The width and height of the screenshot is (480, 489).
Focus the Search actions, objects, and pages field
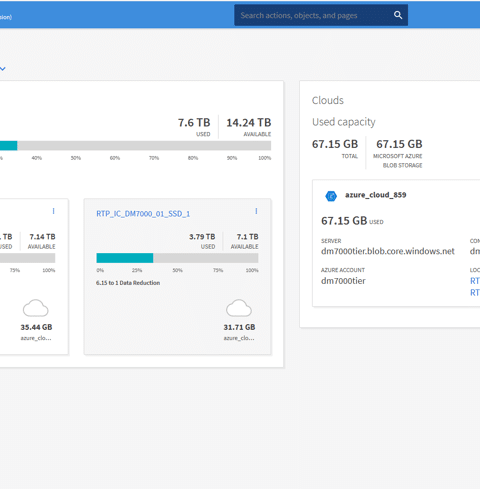tap(321, 15)
